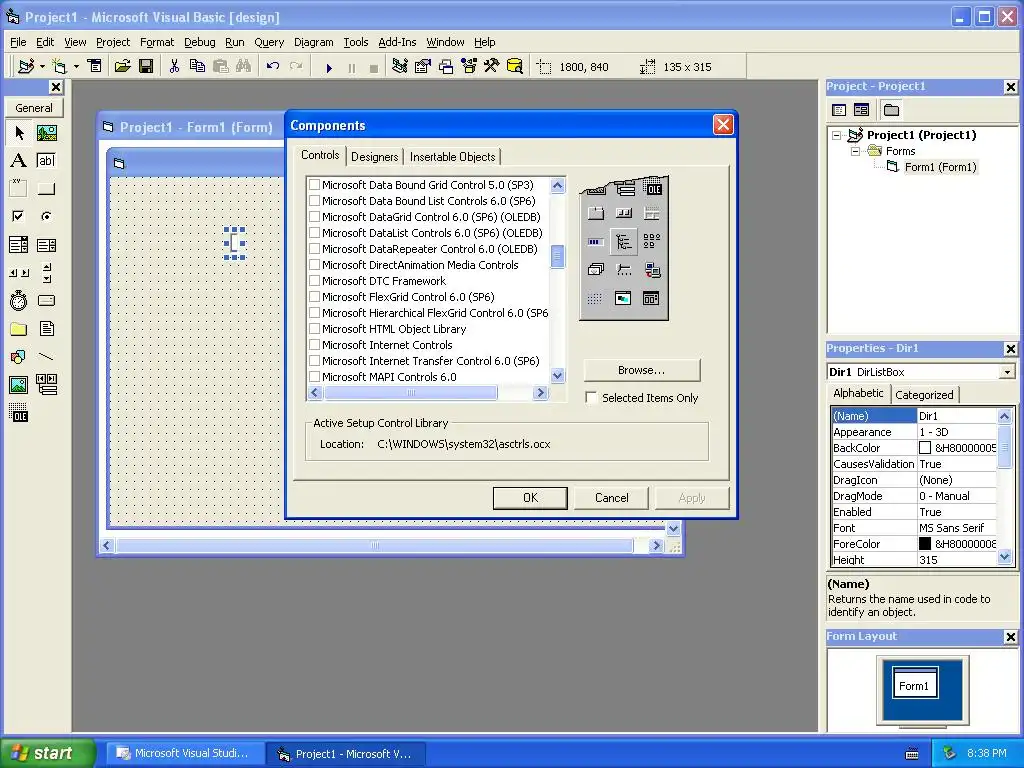Open the Debug menu
1024x768 pixels.
(x=200, y=42)
